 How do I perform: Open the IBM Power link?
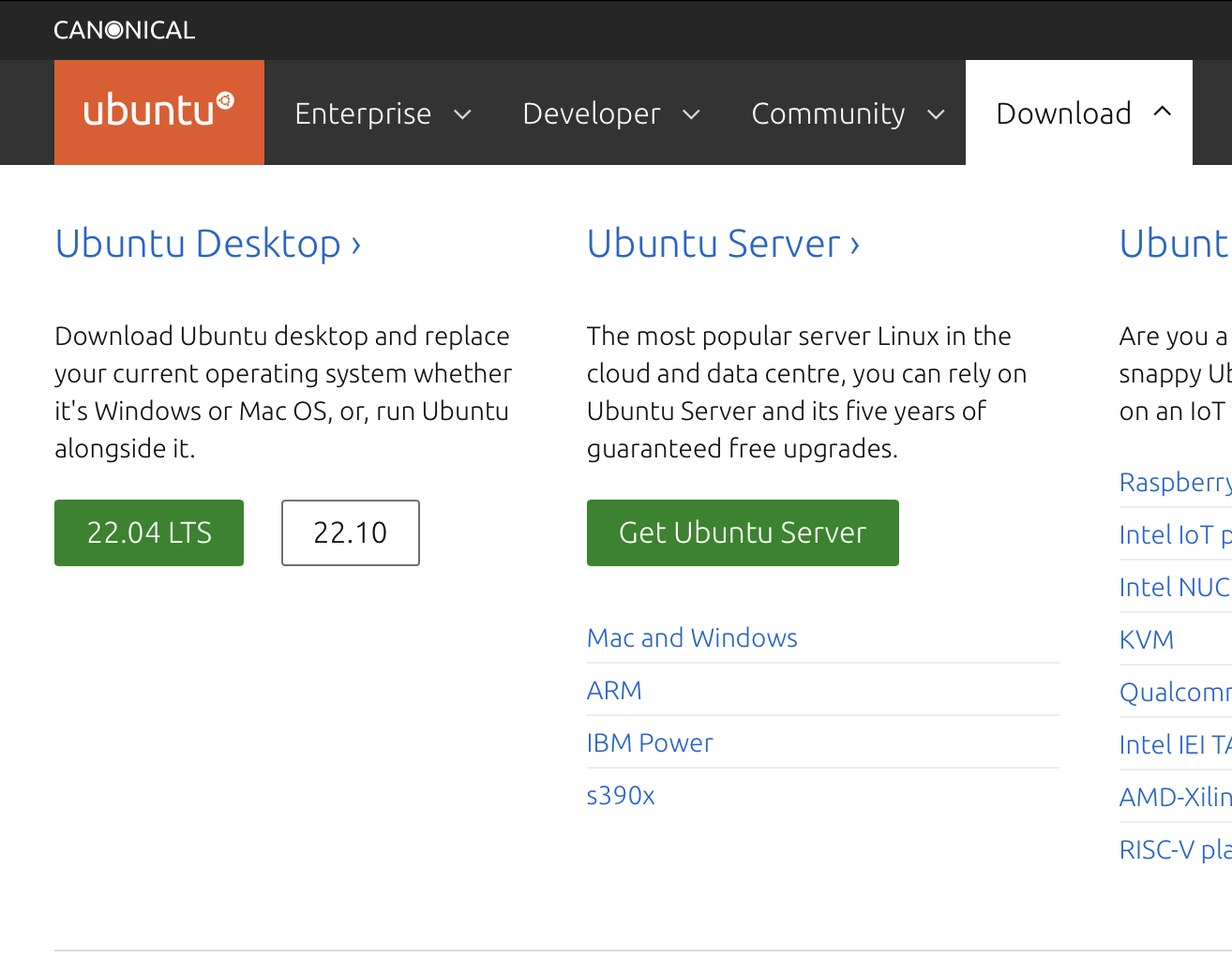click(650, 742)
